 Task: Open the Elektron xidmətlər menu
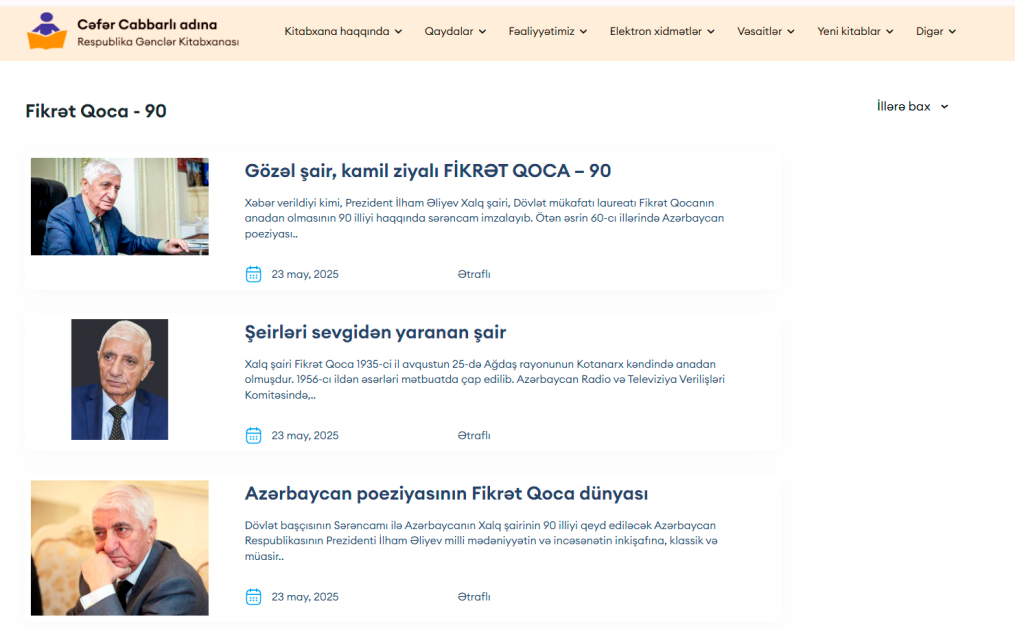tap(662, 31)
